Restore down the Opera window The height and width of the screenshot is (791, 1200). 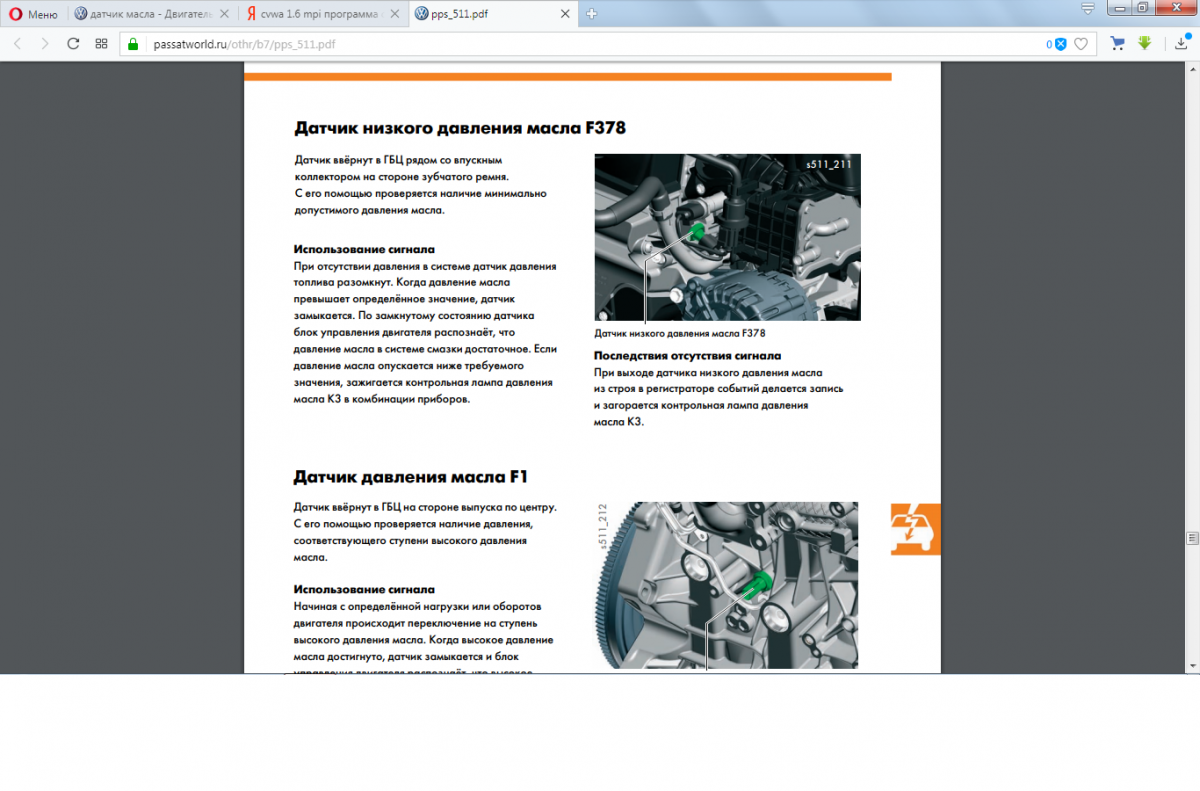point(1143,8)
